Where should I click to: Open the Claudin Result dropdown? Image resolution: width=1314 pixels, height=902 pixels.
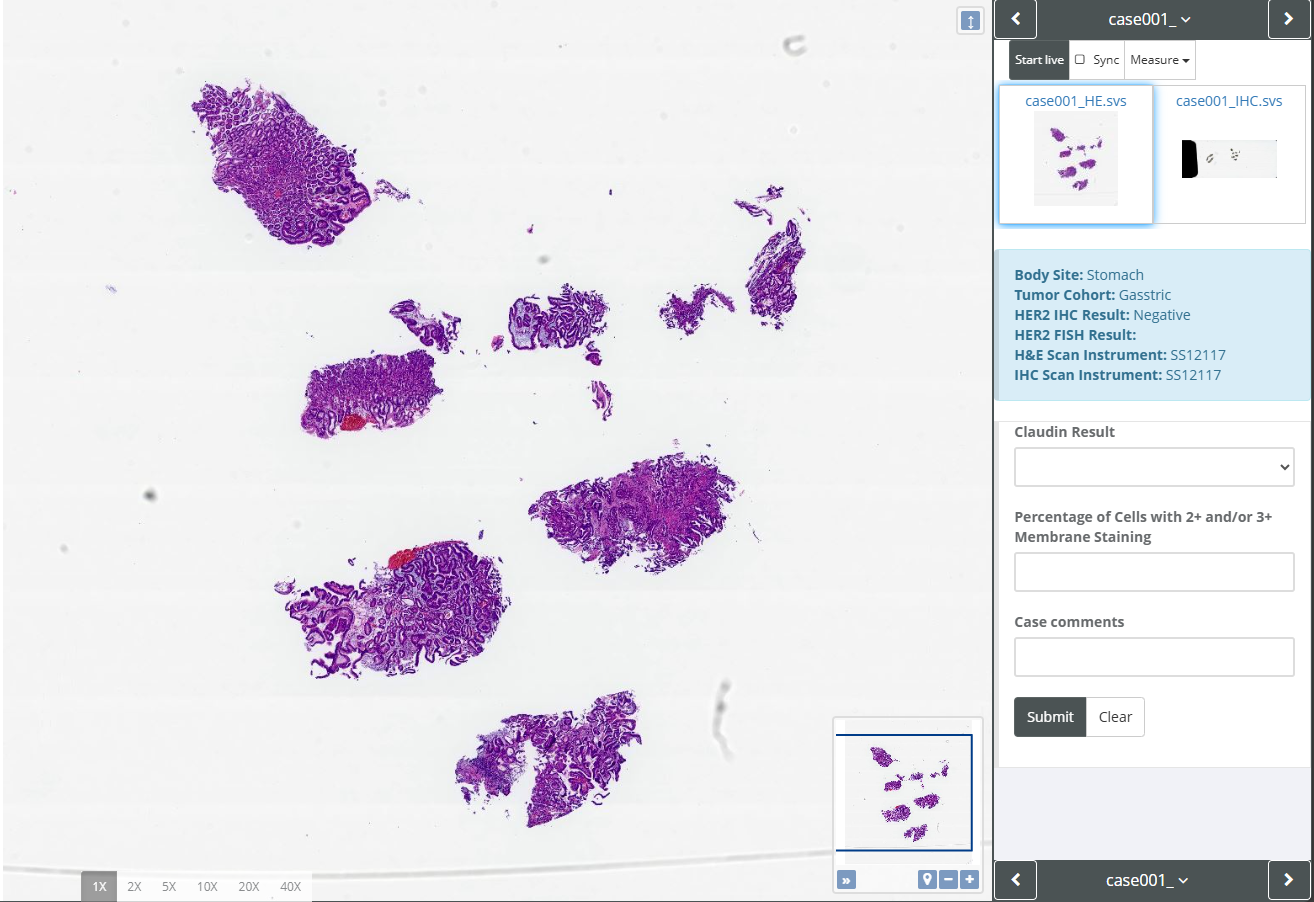1154,467
